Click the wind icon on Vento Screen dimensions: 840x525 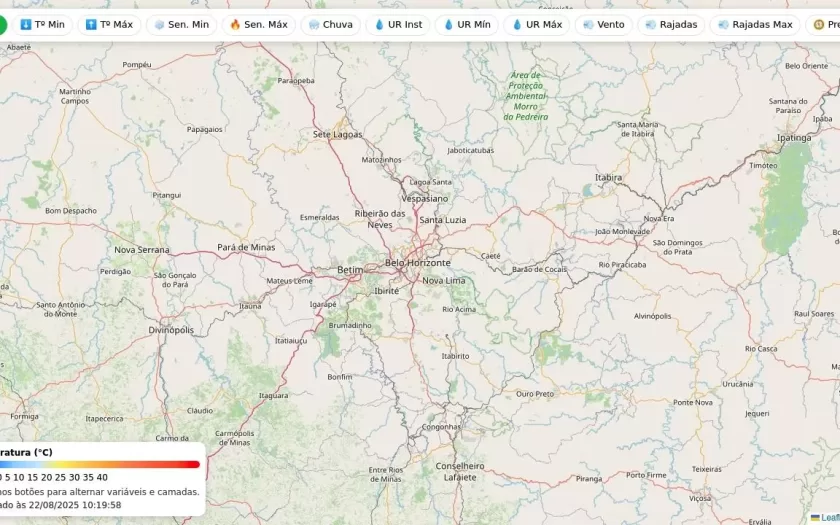[588, 25]
